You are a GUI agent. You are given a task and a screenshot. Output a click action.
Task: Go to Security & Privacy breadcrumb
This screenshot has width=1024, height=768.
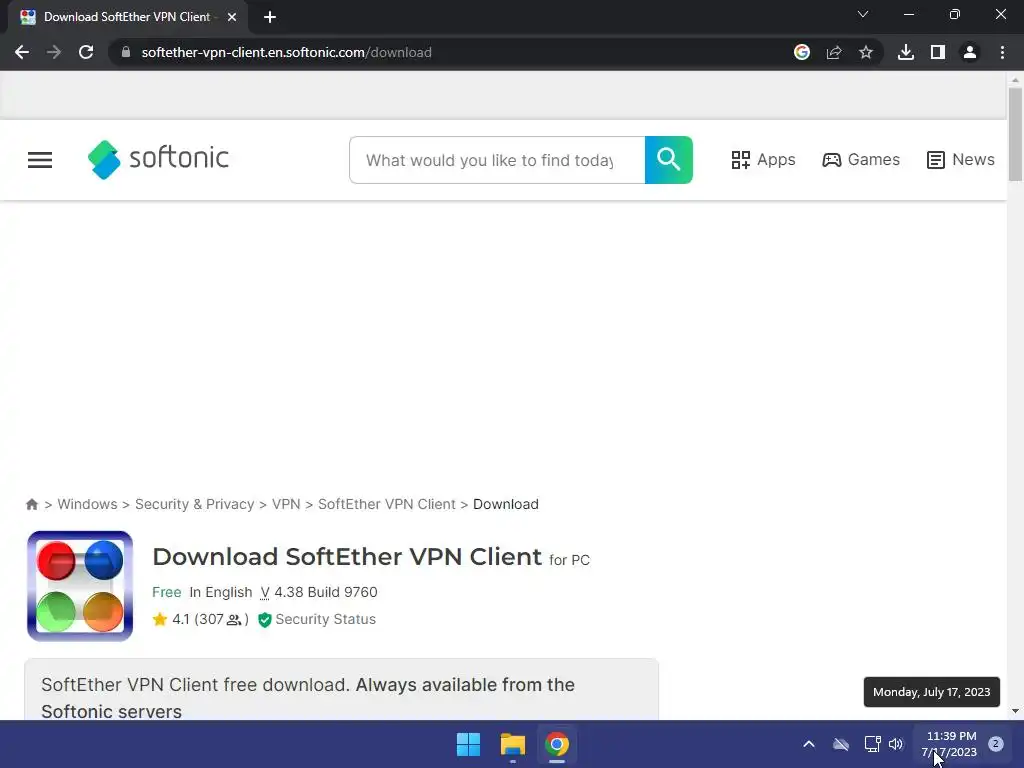point(195,504)
